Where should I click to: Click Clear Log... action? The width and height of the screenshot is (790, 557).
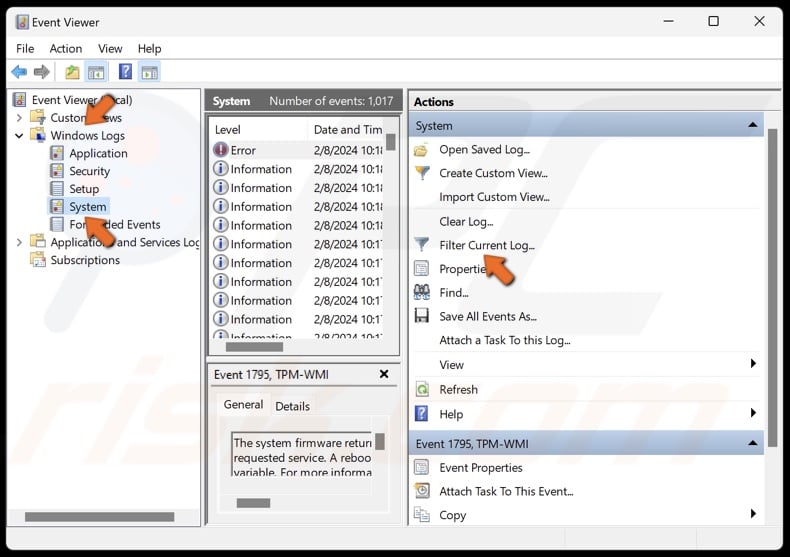(x=466, y=222)
